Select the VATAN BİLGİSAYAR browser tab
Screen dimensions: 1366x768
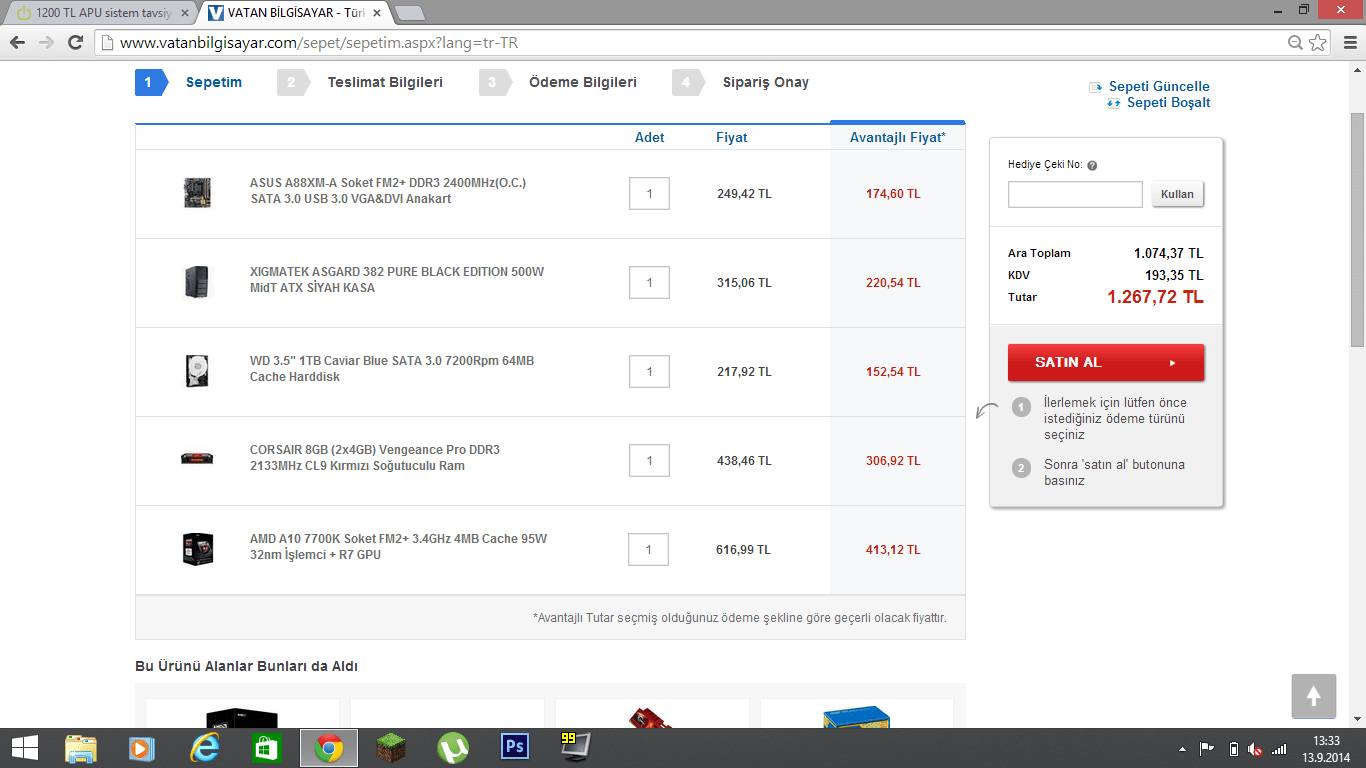click(294, 13)
